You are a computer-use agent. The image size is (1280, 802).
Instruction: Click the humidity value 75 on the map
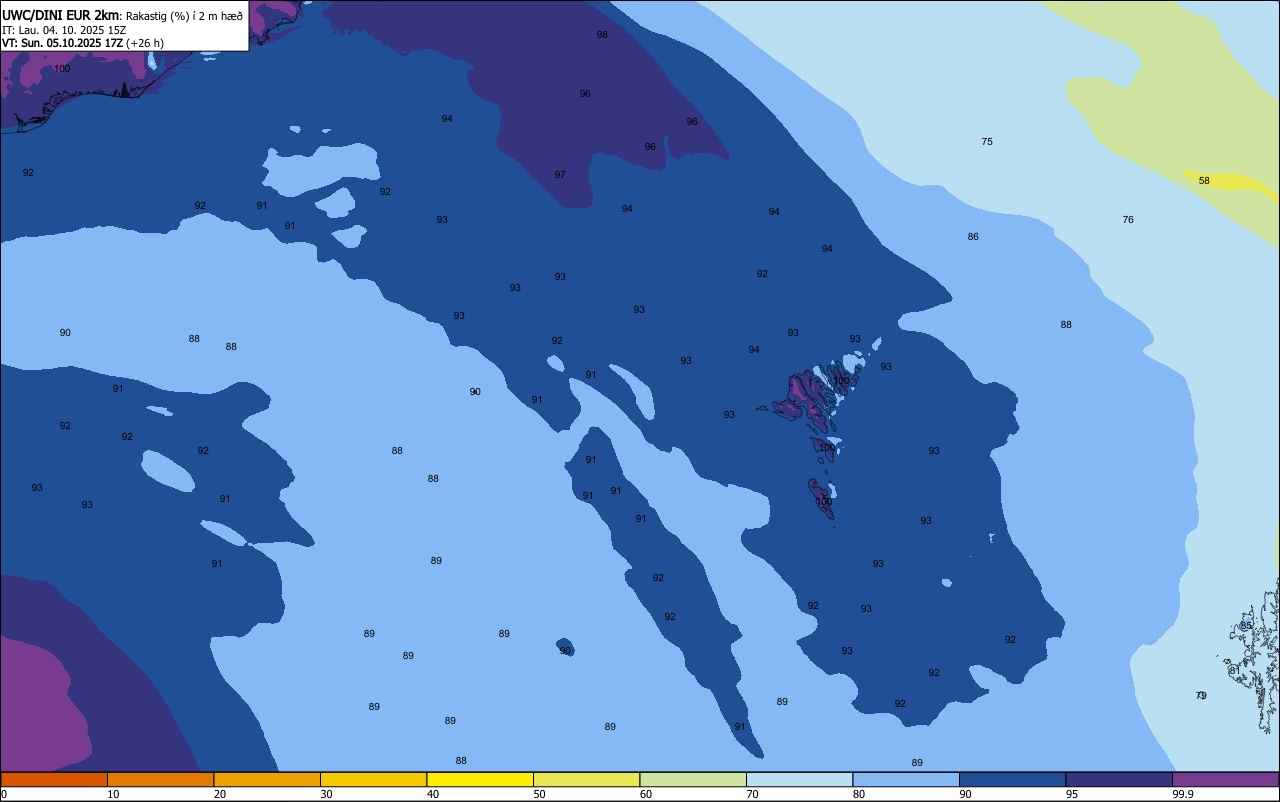tap(987, 142)
